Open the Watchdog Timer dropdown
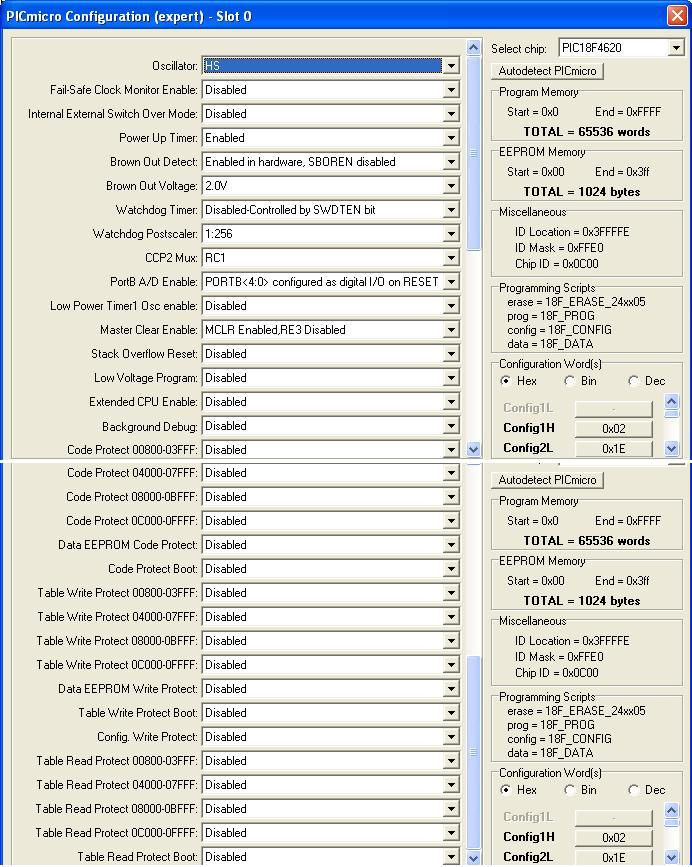 tap(331, 210)
